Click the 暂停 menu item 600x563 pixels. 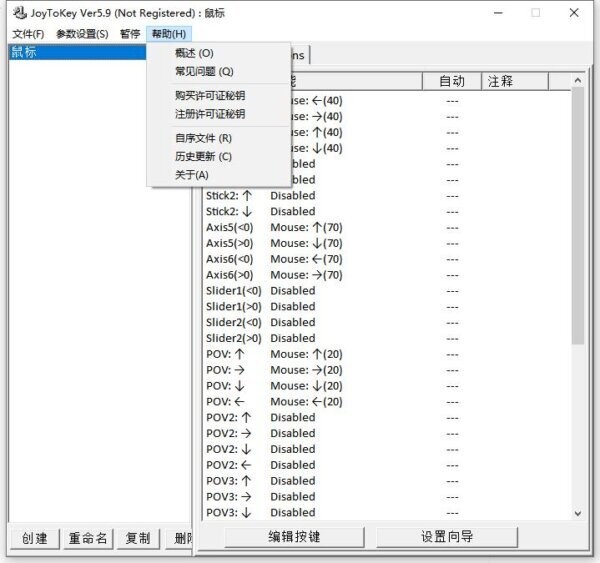(x=130, y=34)
